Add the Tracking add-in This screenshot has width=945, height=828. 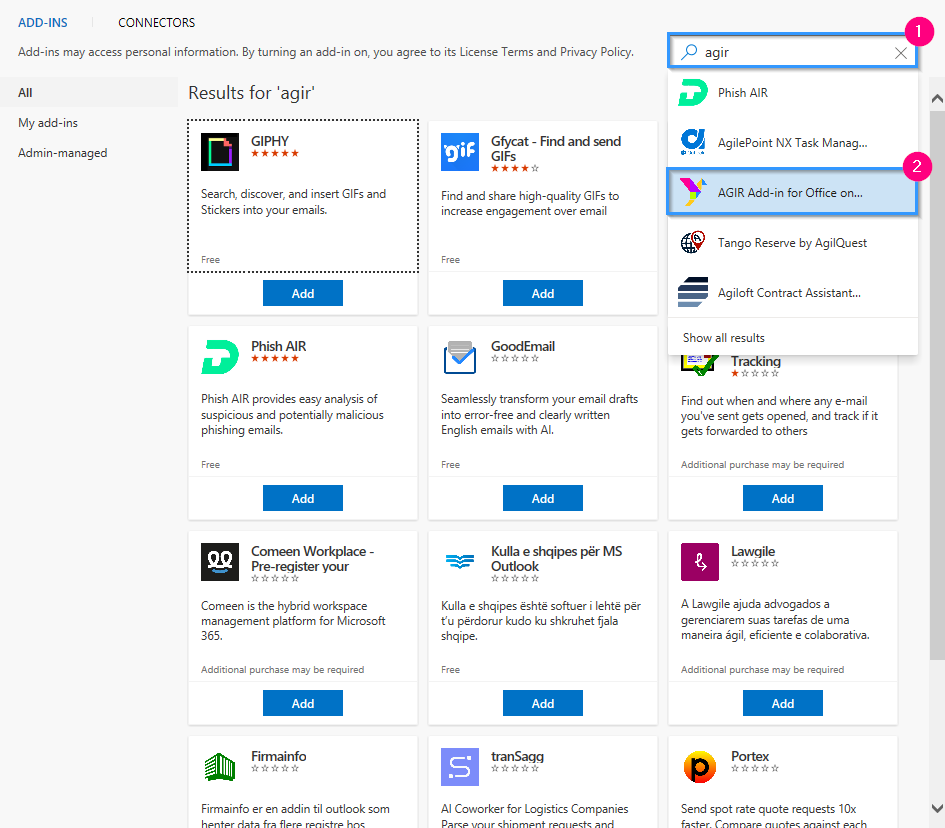pyautogui.click(x=782, y=498)
